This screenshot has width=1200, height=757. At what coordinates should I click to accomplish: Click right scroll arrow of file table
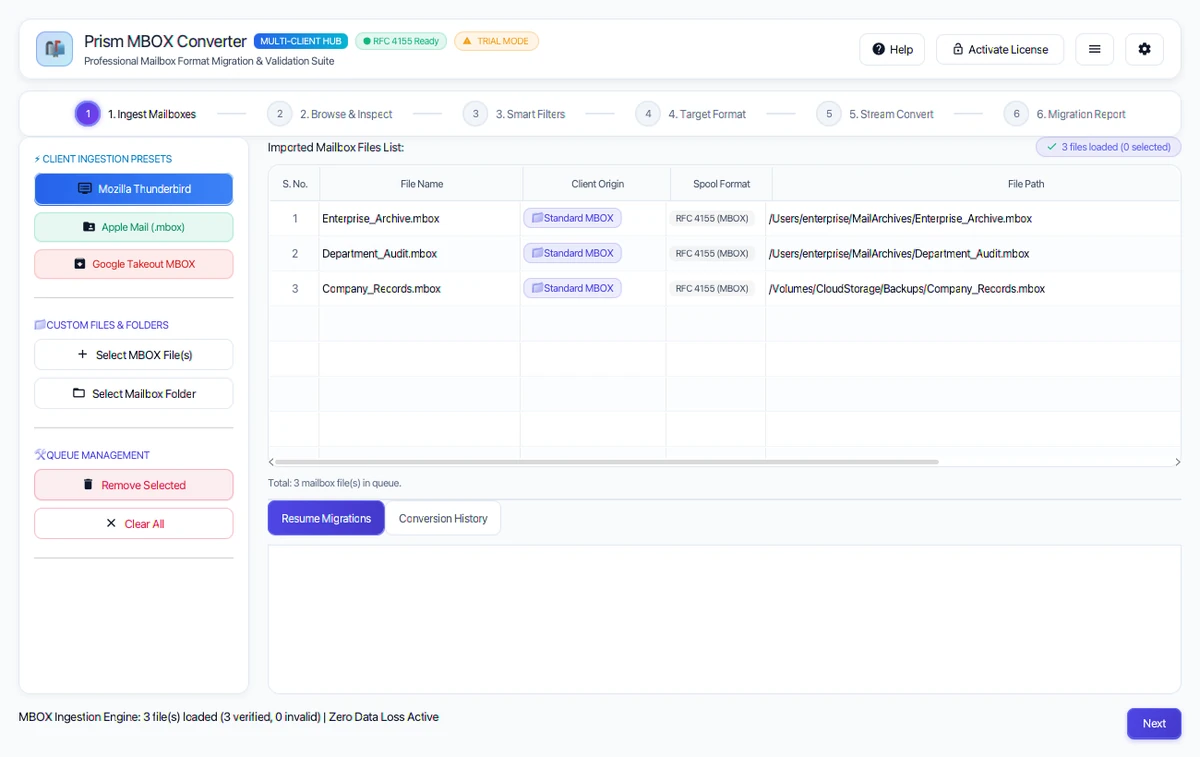[x=1177, y=462]
